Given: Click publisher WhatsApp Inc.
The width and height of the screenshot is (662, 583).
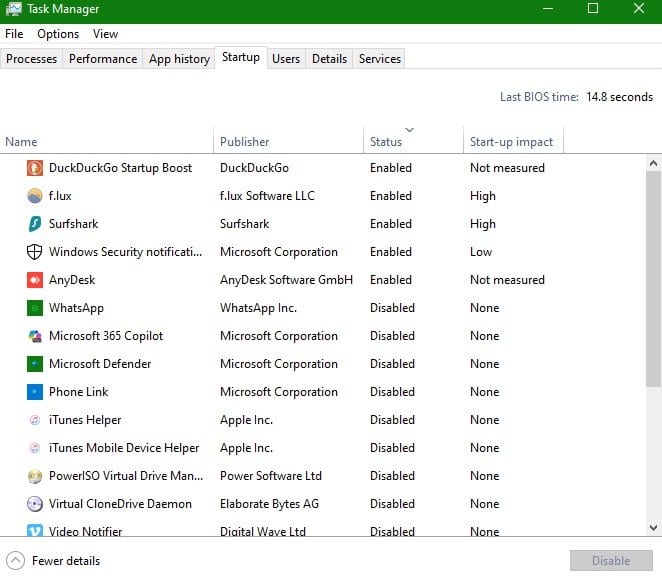Looking at the screenshot, I should pyautogui.click(x=258, y=308).
